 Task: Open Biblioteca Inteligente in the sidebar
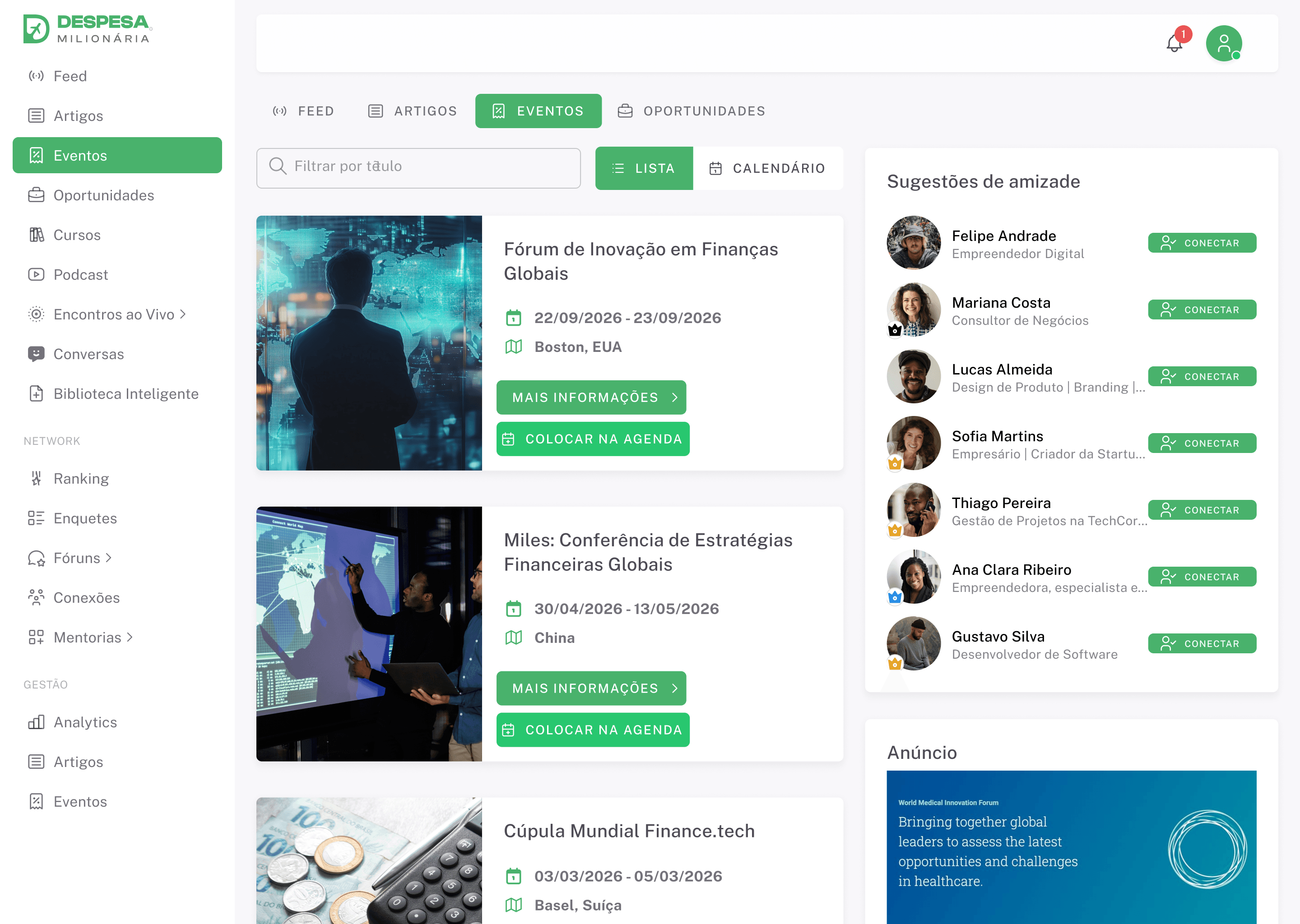click(x=117, y=394)
